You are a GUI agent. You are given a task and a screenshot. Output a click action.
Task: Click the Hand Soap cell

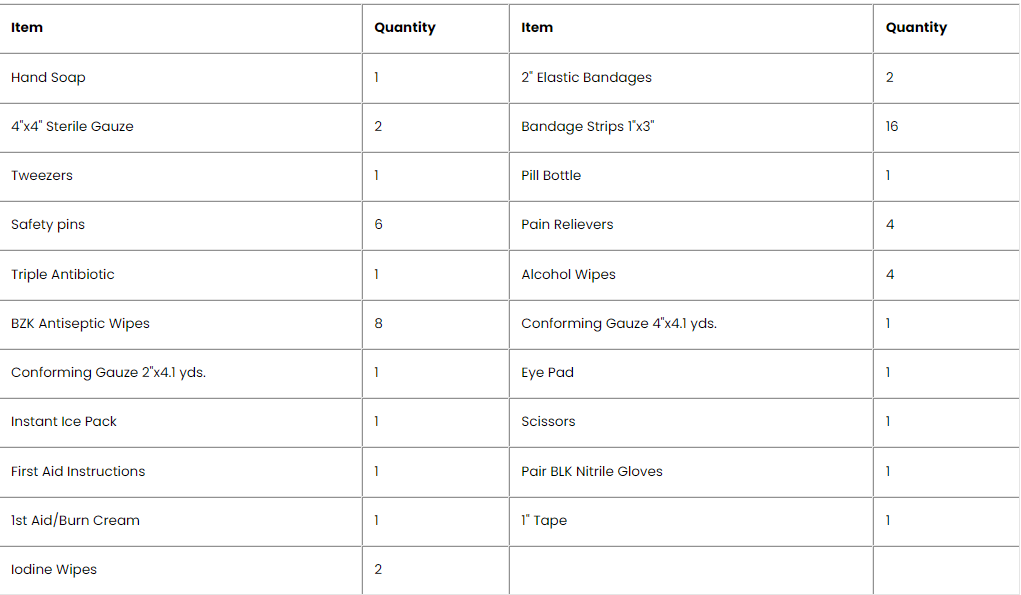pyautogui.click(x=49, y=78)
